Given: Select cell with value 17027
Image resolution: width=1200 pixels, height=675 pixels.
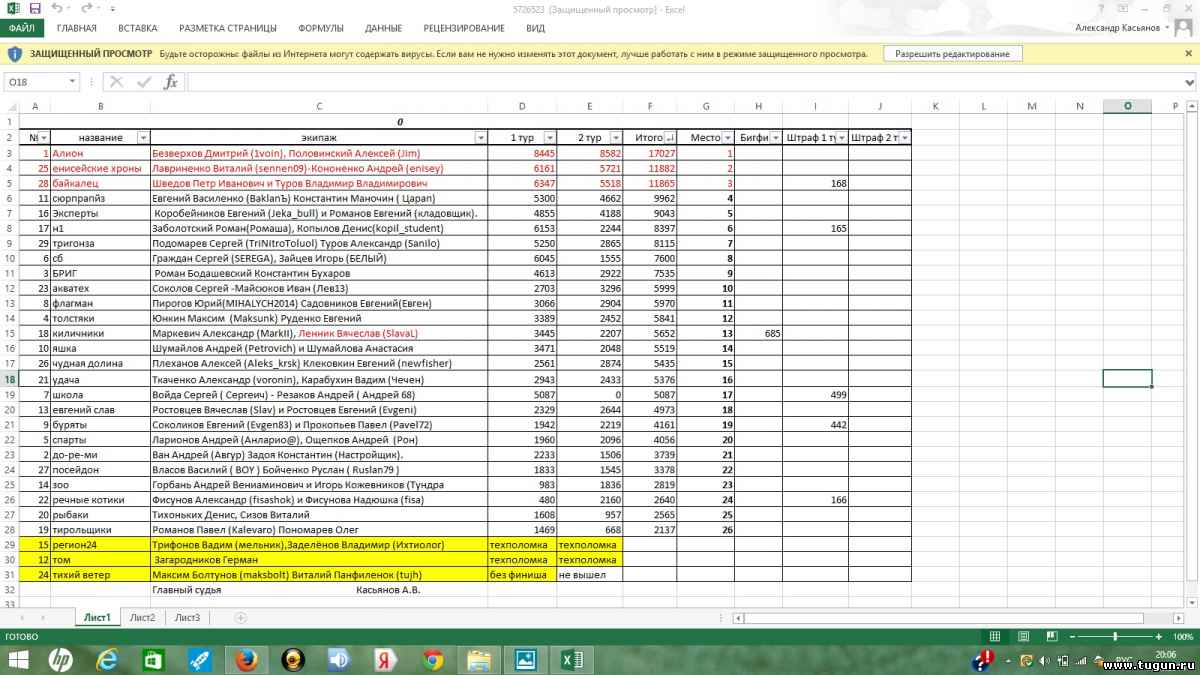Looking at the screenshot, I should click(651, 153).
